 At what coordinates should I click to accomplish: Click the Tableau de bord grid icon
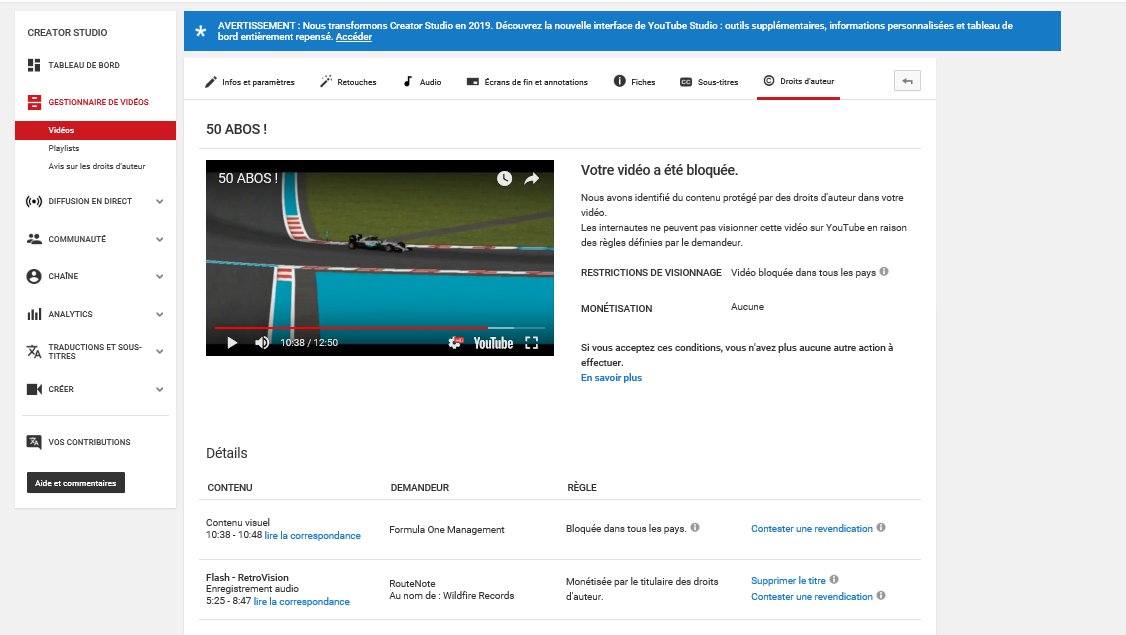tap(34, 65)
